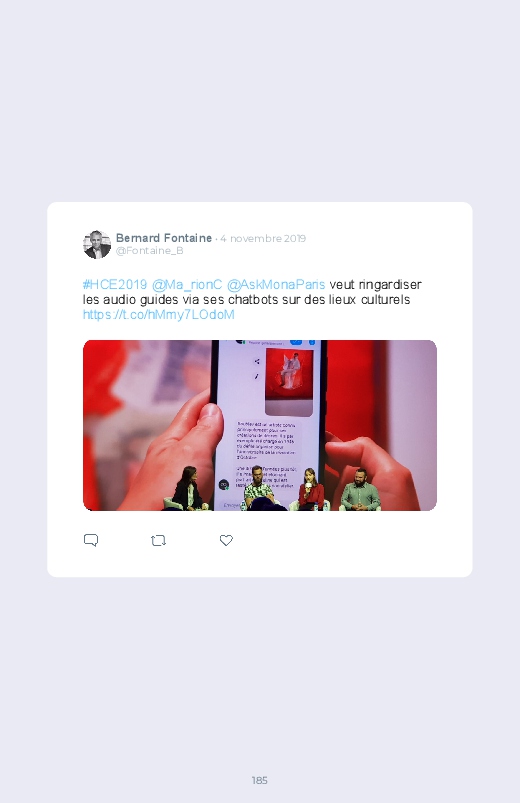Open the tweet's attached conference photo
This screenshot has height=803, width=520.
[260, 425]
